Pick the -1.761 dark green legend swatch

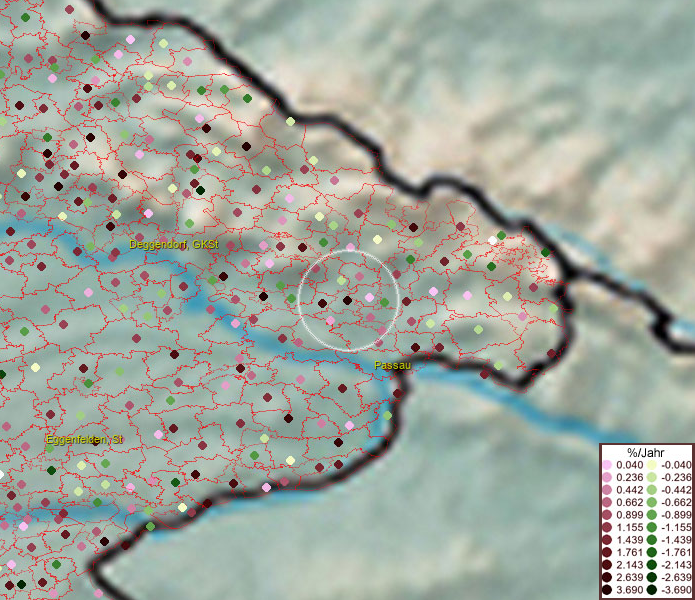pyautogui.click(x=652, y=552)
